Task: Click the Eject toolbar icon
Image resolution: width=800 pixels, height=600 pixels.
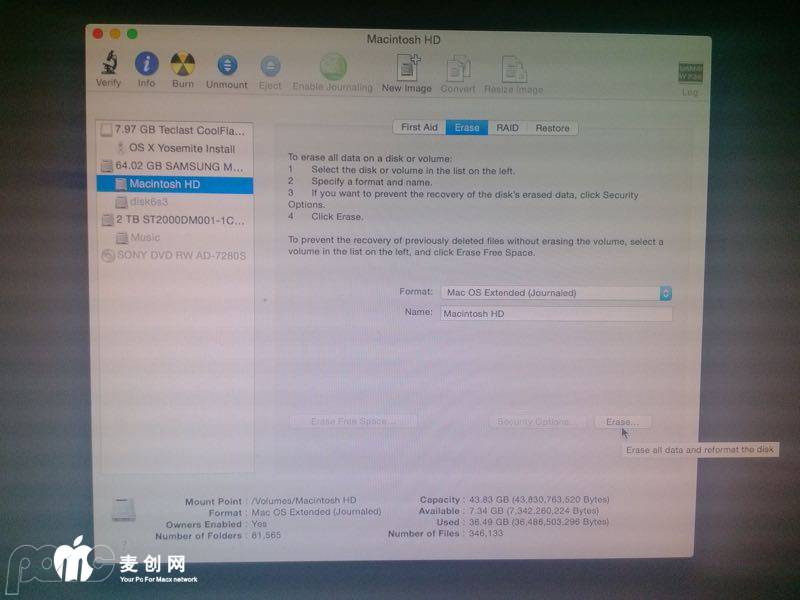Action: coord(270,66)
